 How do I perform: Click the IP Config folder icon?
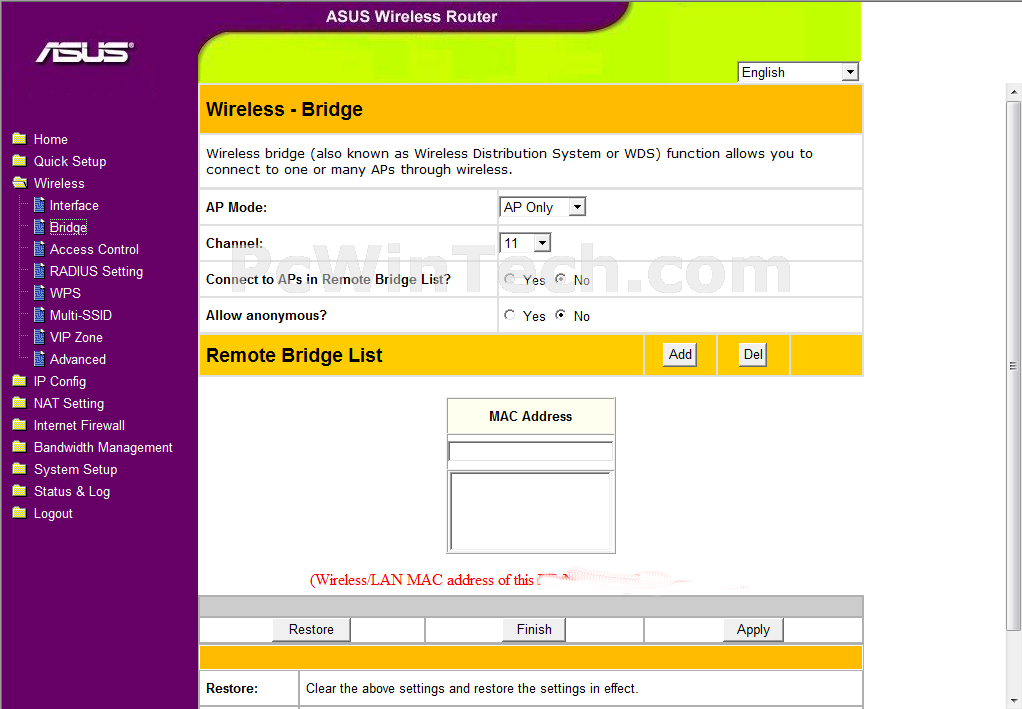click(20, 381)
